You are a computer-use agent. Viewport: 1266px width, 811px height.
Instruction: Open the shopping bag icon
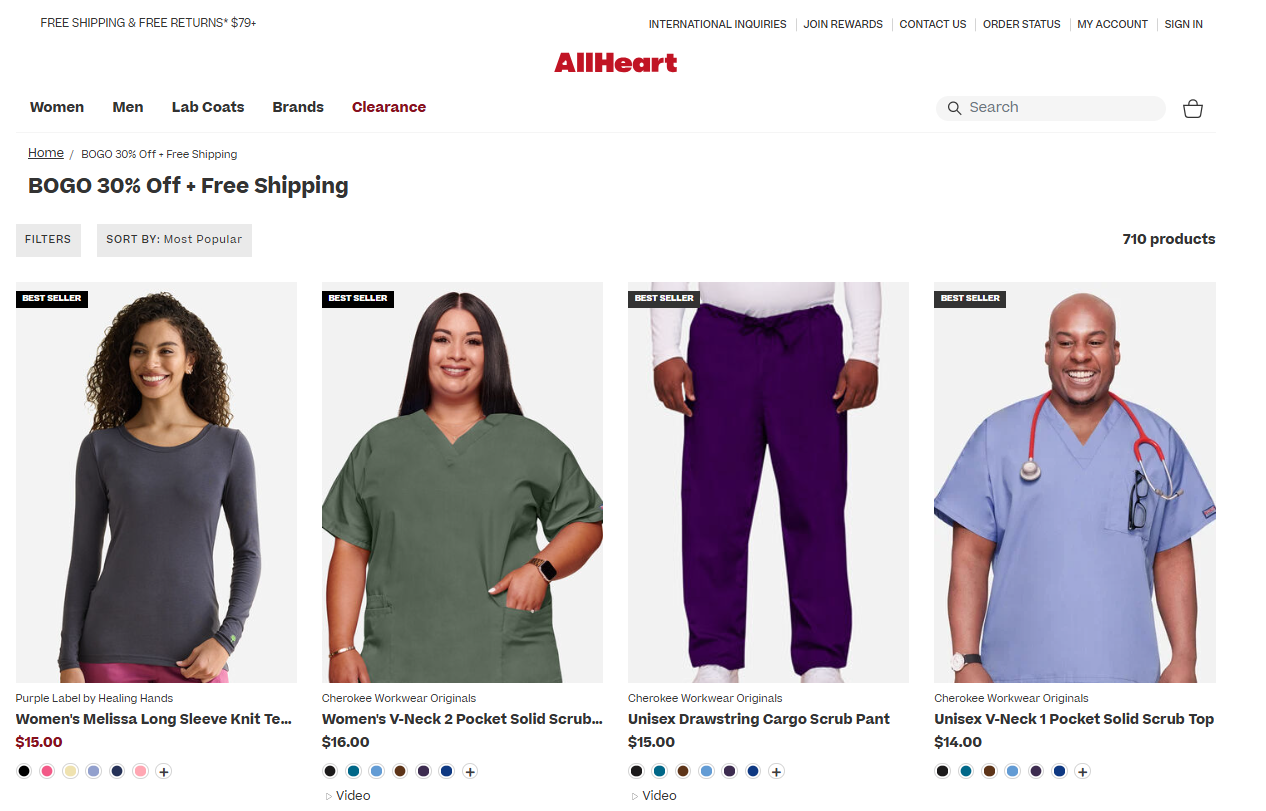point(1192,108)
